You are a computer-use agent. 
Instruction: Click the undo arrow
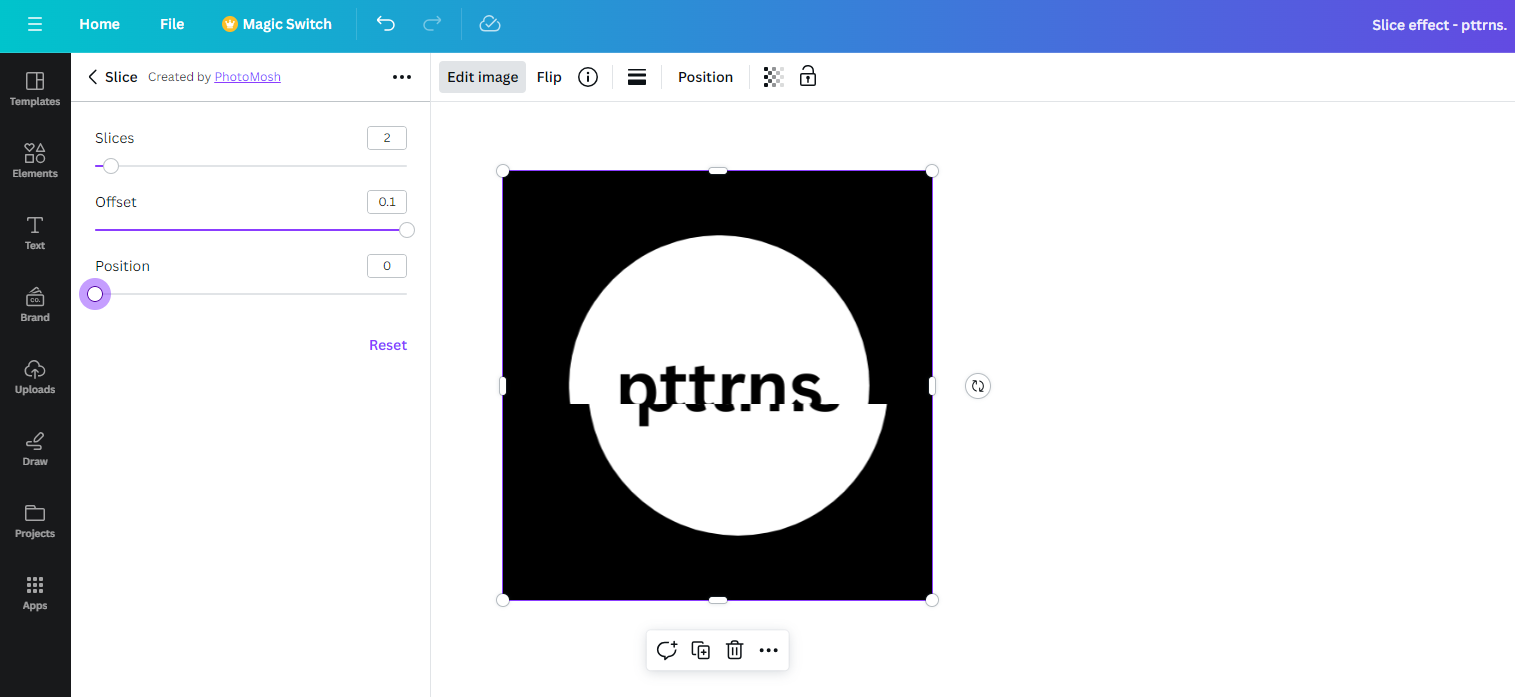386,24
